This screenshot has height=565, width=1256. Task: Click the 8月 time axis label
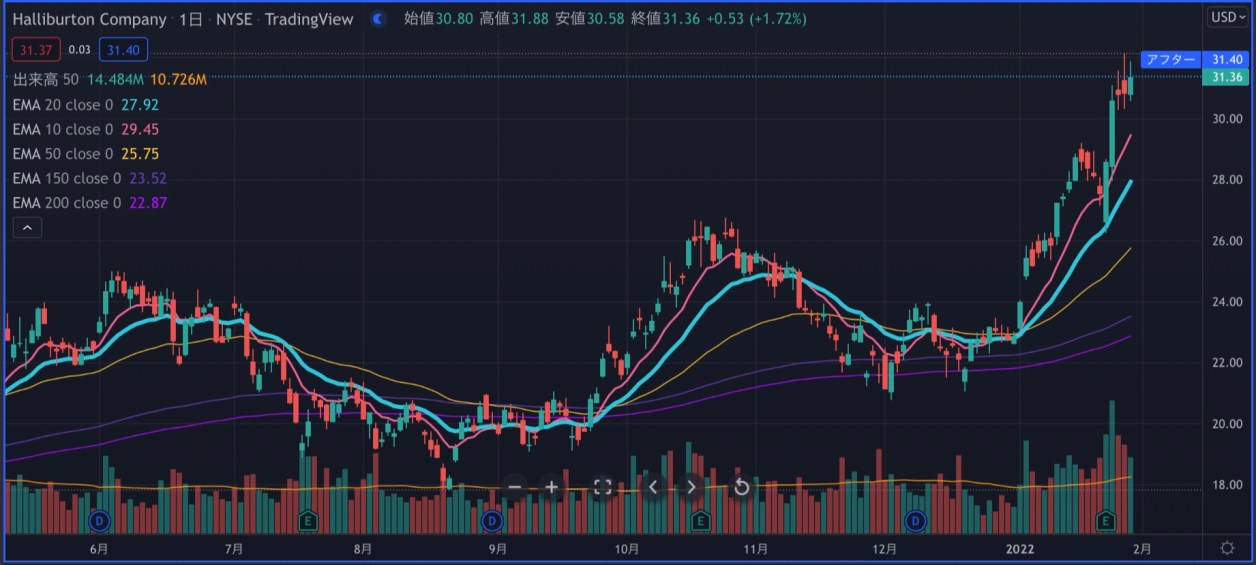[363, 548]
